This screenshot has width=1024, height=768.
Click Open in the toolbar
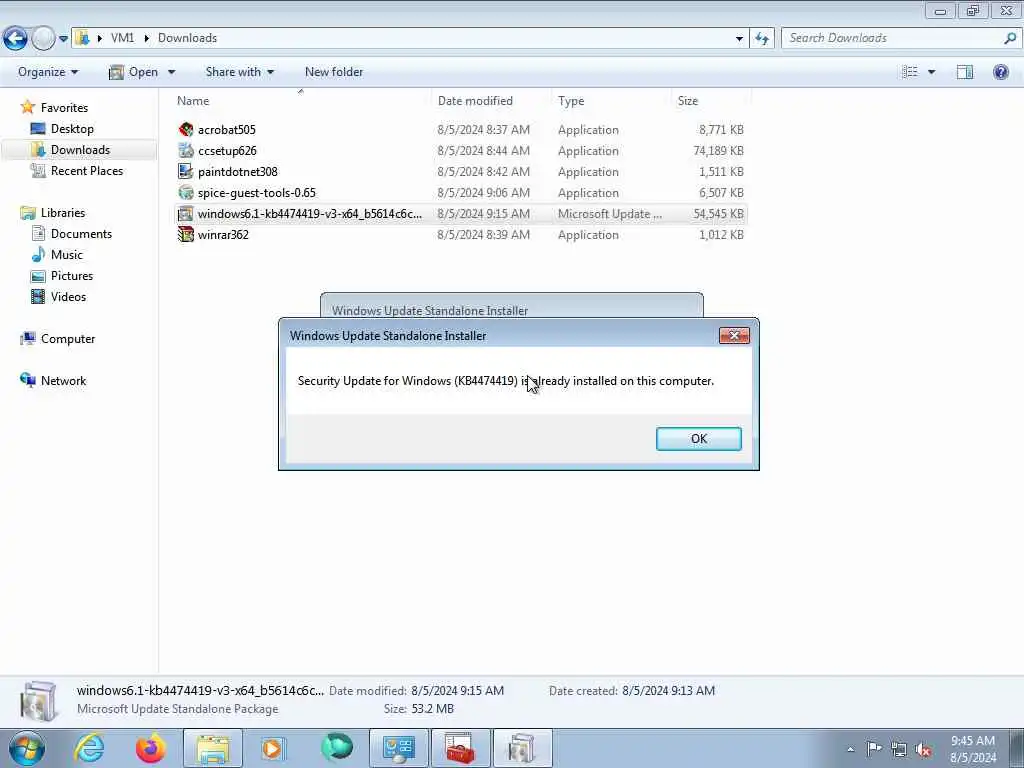[134, 72]
